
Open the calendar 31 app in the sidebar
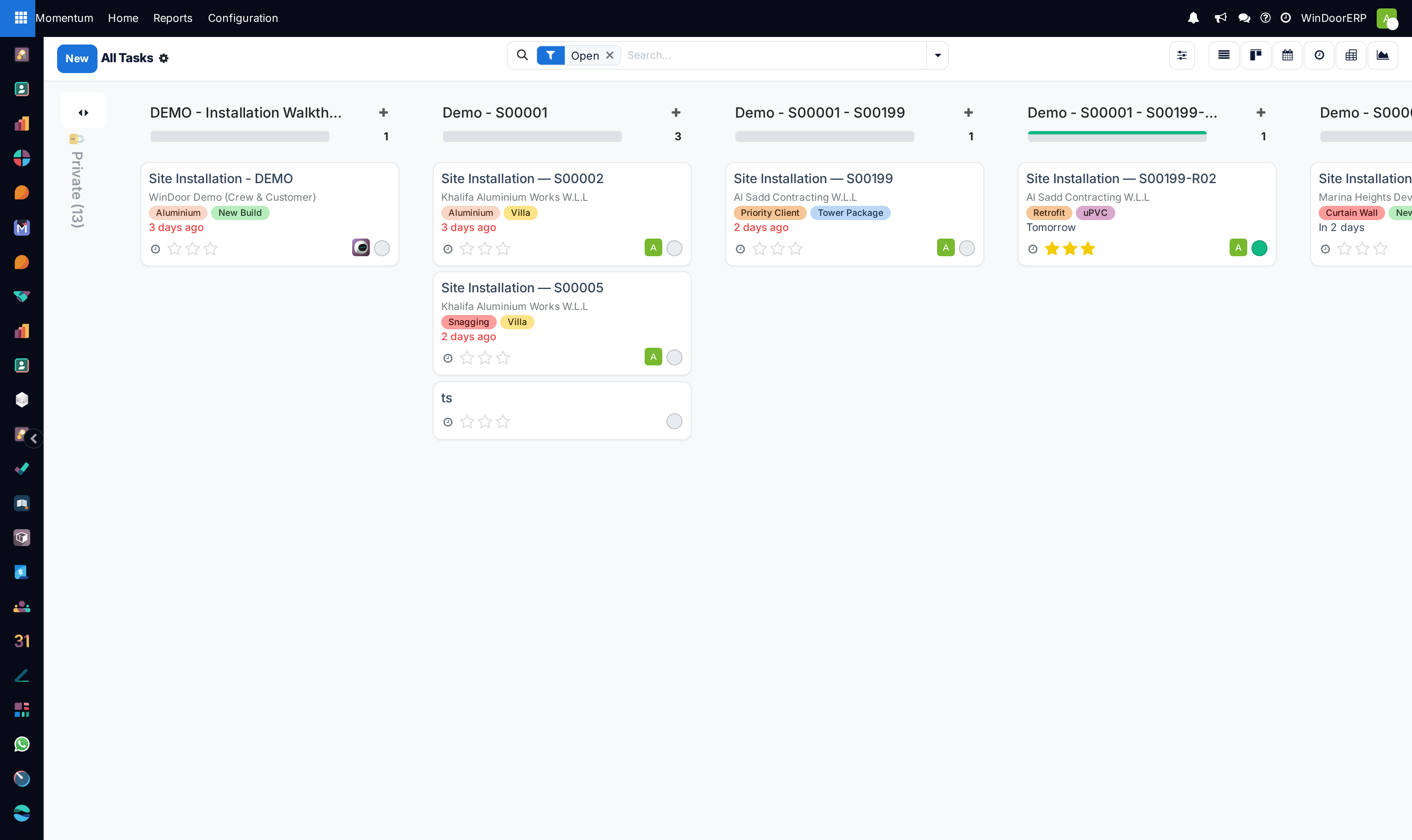pyautogui.click(x=21, y=640)
